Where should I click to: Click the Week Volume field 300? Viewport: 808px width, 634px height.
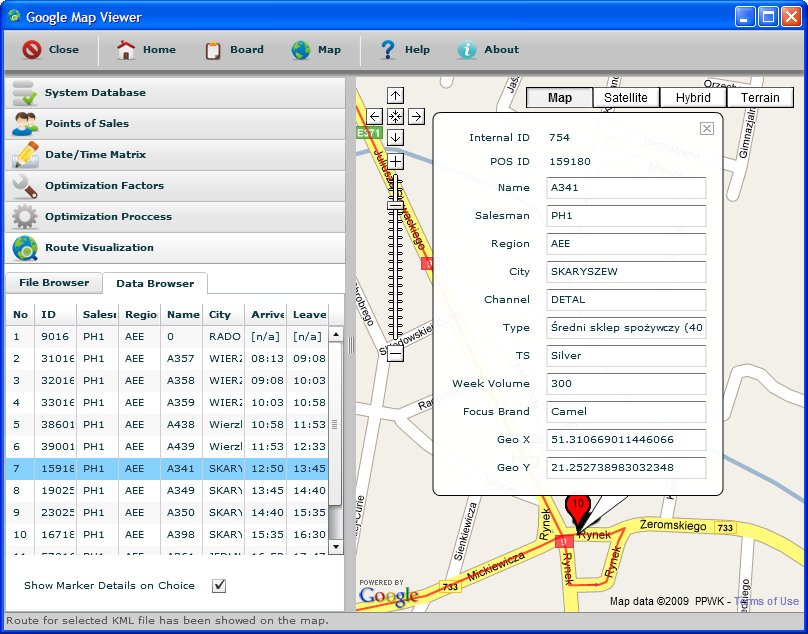(626, 383)
